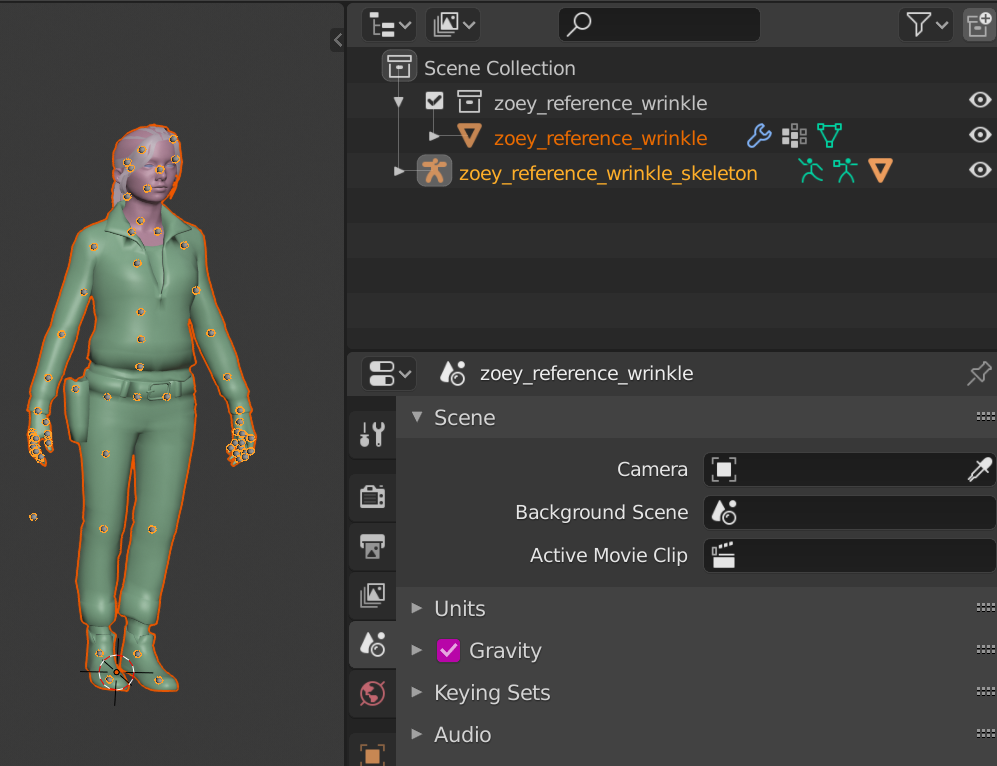Uncheck the zoey_reference_wrinkle collection checkbox
The width and height of the screenshot is (997, 766).
click(x=434, y=101)
